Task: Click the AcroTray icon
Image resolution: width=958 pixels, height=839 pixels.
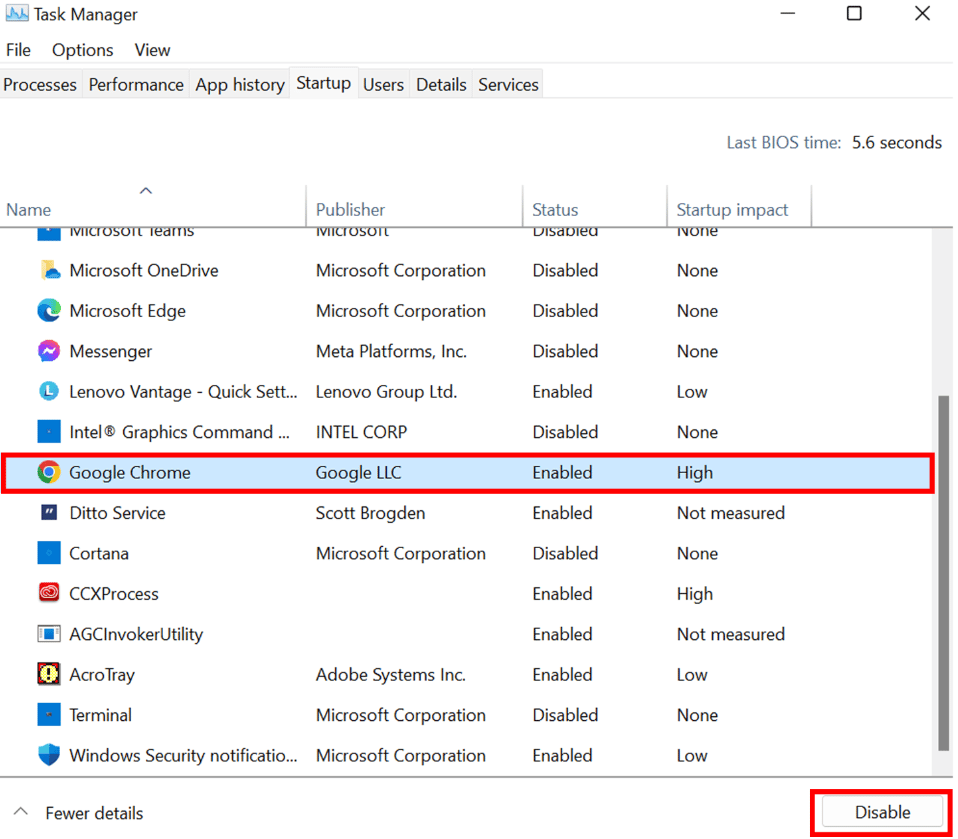Action: click(x=49, y=674)
